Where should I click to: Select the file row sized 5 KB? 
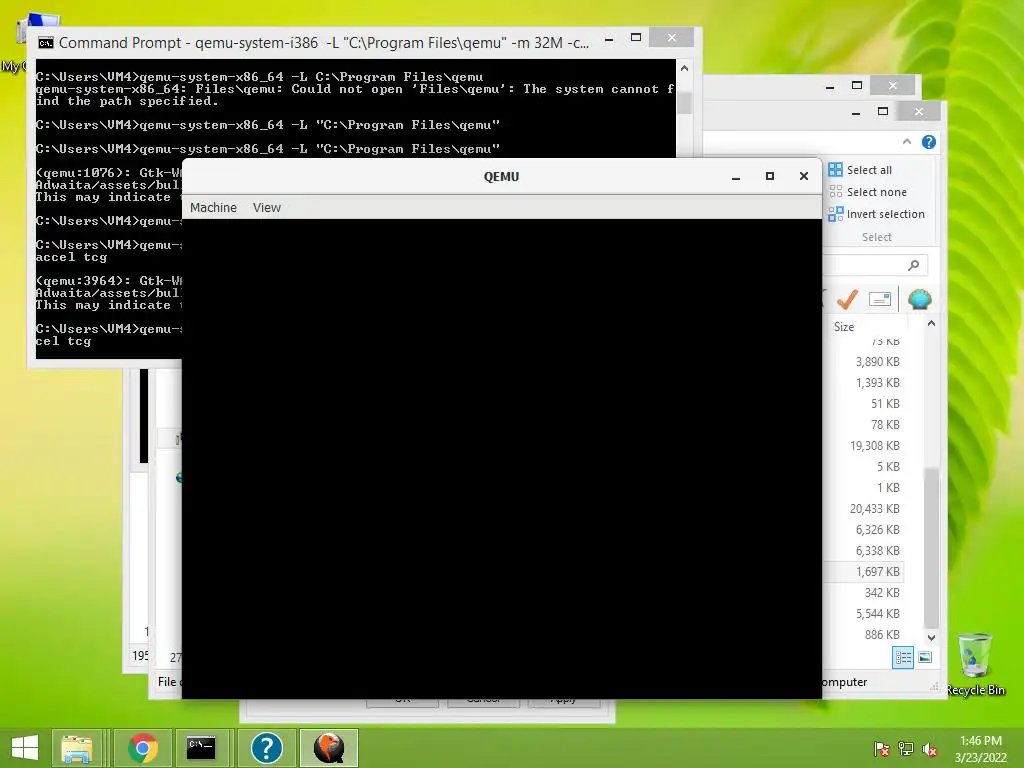tap(864, 466)
